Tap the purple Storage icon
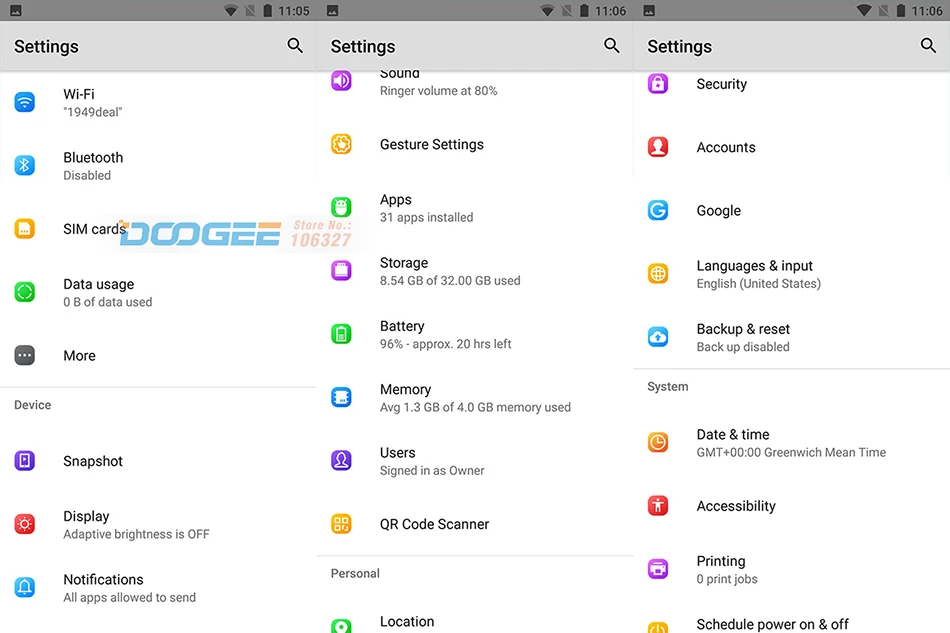950x633 pixels. (x=341, y=271)
